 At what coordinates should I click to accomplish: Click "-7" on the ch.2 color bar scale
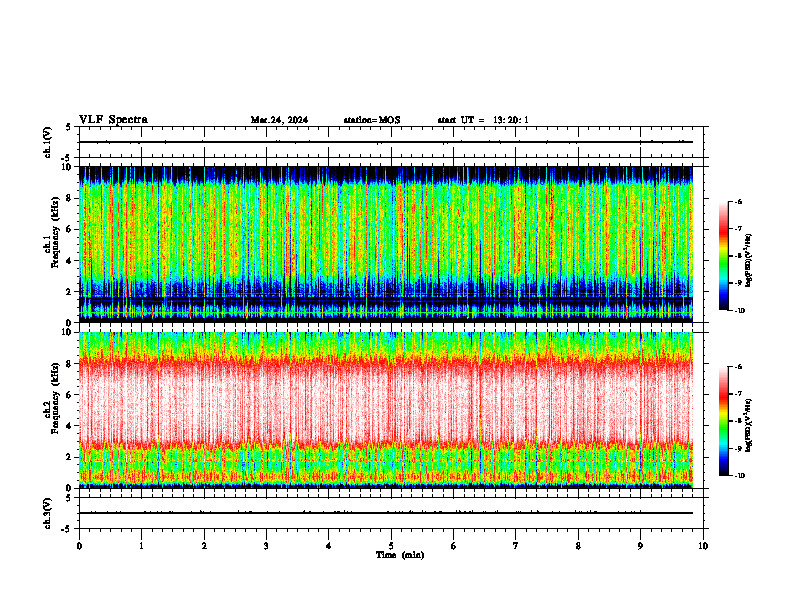click(738, 394)
